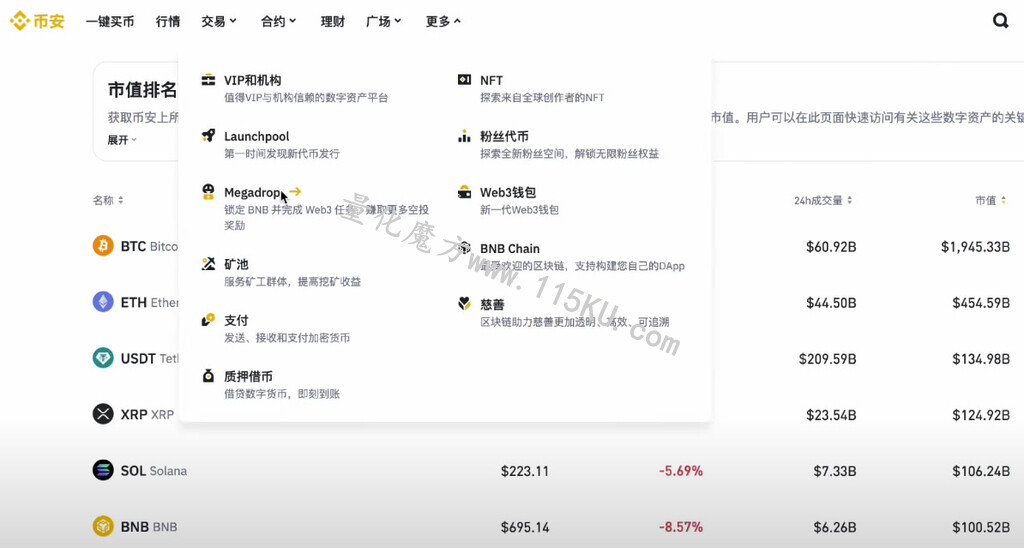Screen dimensions: 1024x548
Task: Open the SOL Solana row name
Action: point(153,471)
